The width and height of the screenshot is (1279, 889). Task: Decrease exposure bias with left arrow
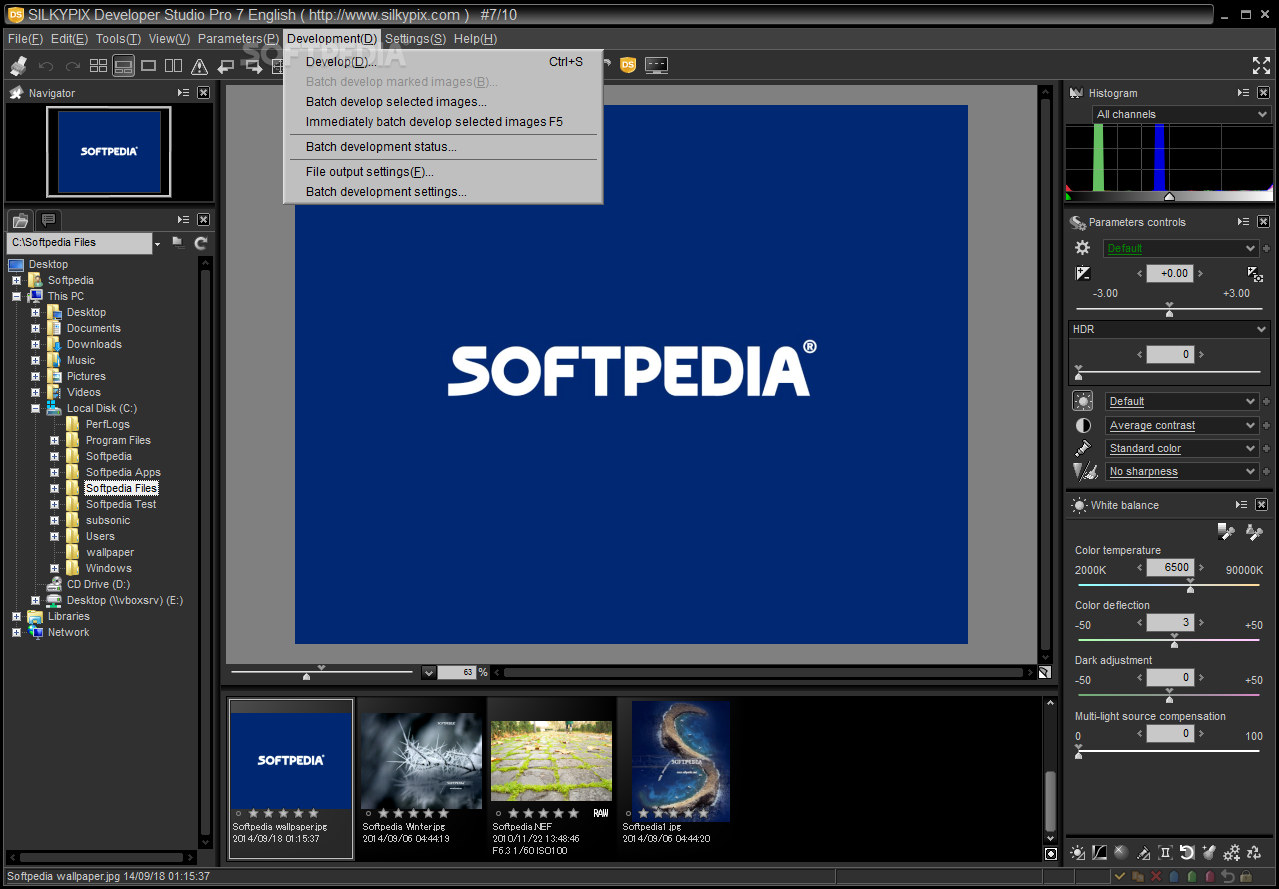[1140, 273]
